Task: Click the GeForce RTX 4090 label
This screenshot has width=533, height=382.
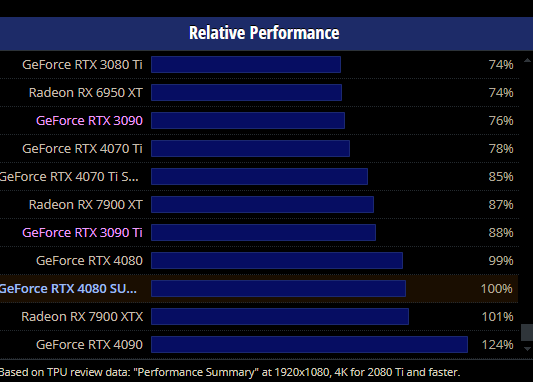Action: coord(89,345)
